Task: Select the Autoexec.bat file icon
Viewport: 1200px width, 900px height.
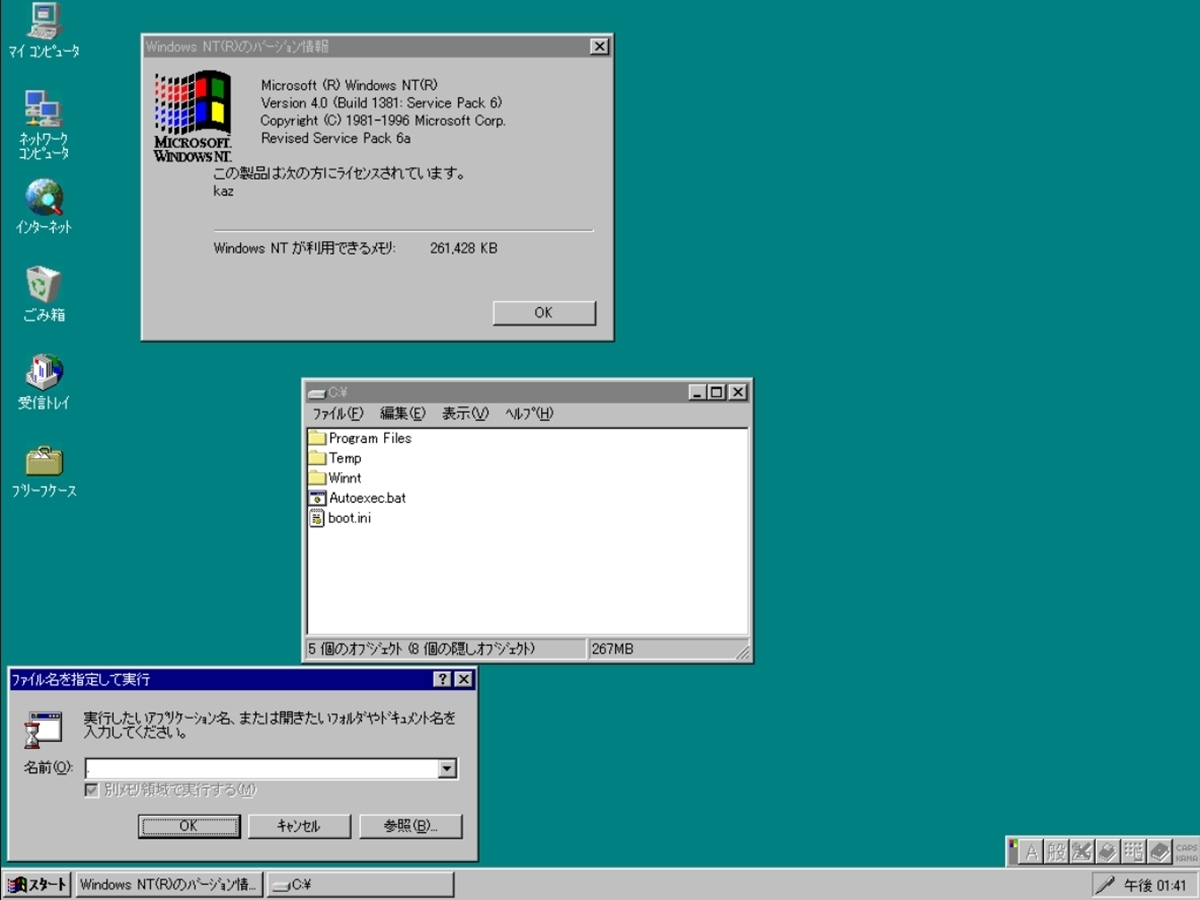Action: [x=317, y=498]
